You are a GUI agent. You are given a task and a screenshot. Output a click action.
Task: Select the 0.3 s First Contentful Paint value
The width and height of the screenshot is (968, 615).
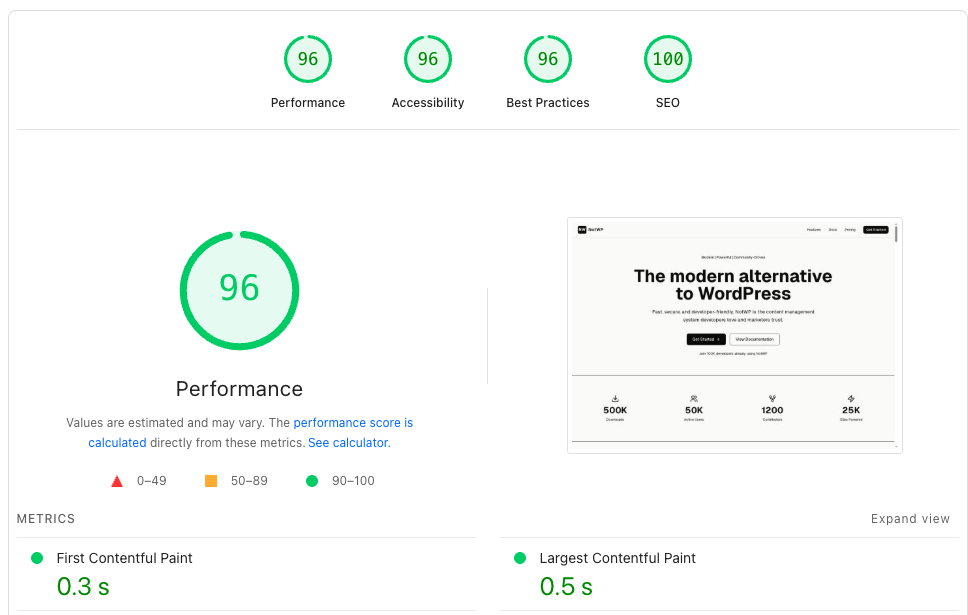[x=83, y=586]
